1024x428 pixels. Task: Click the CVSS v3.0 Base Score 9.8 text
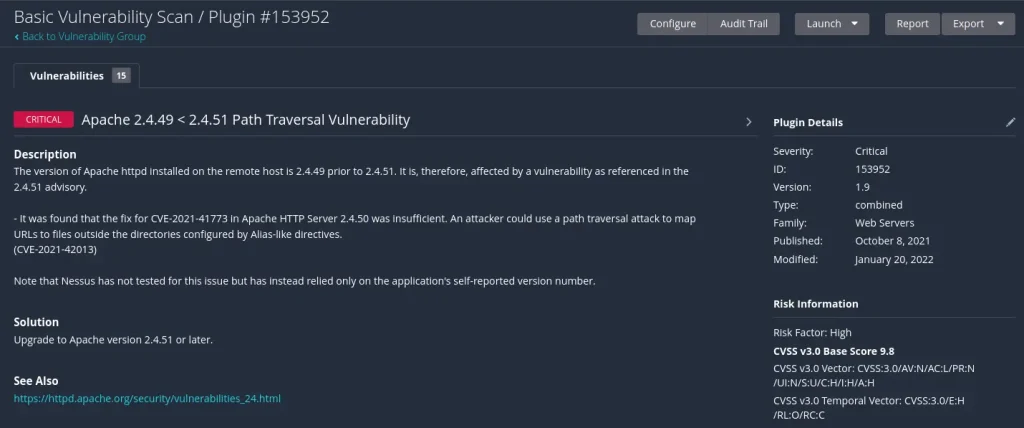[x=833, y=351]
